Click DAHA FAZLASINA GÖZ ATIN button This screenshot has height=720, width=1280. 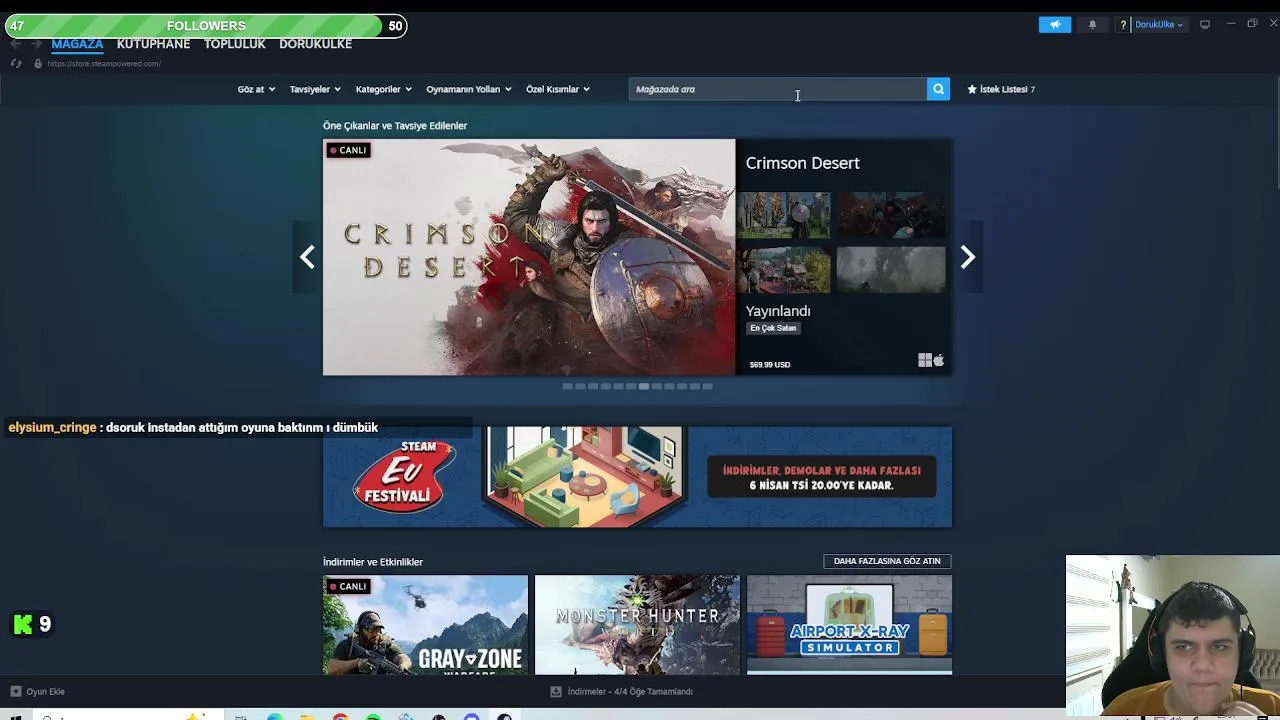tap(887, 561)
